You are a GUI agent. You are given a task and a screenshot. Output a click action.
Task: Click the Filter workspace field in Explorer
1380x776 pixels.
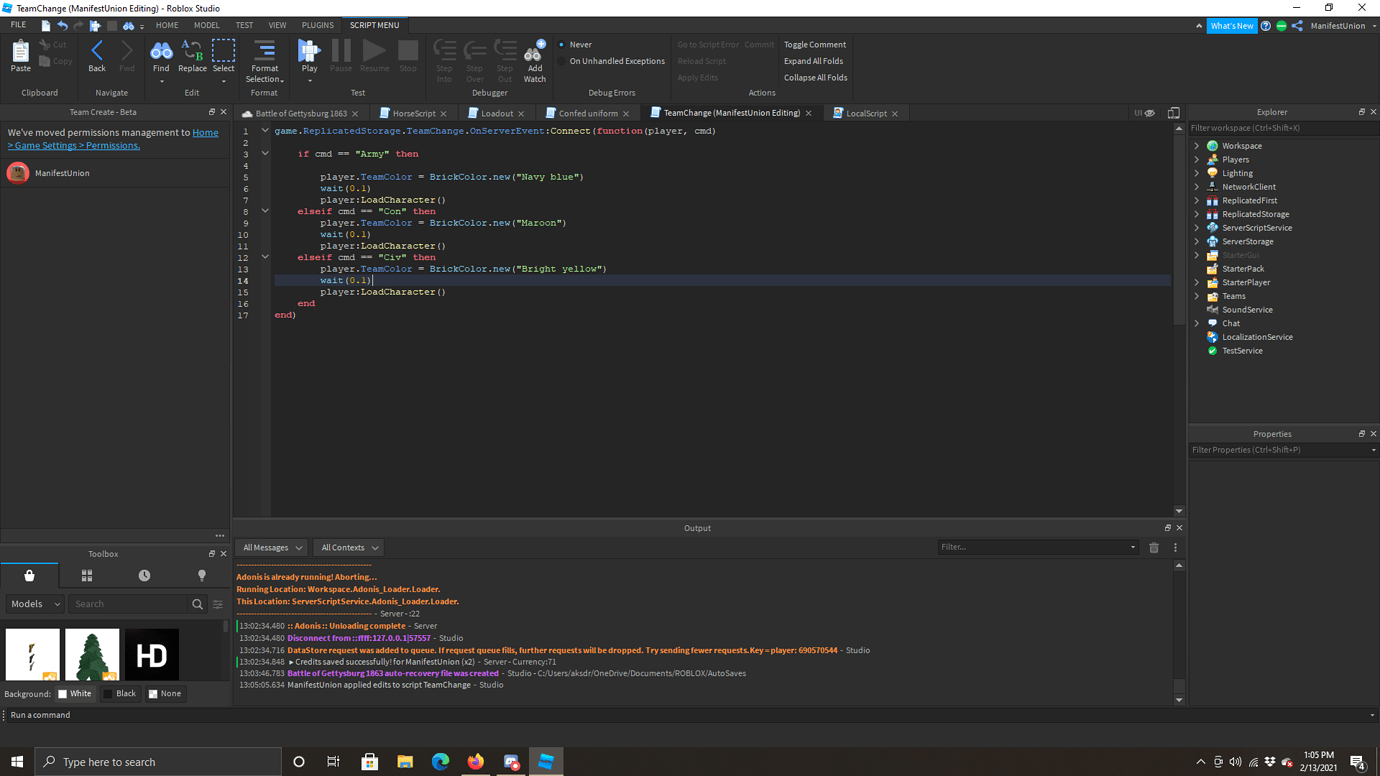point(1283,128)
